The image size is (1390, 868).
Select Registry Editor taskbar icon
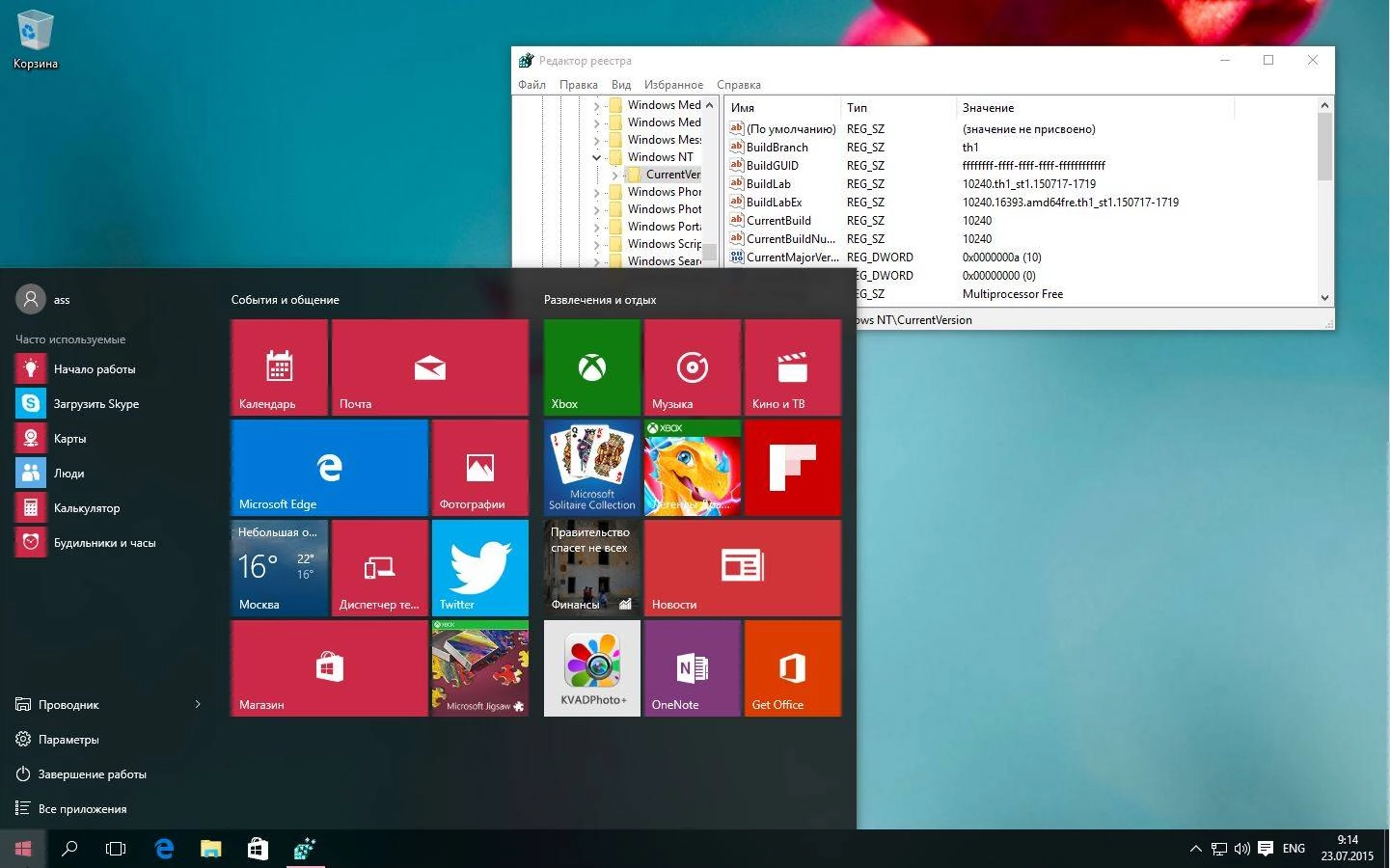305,849
